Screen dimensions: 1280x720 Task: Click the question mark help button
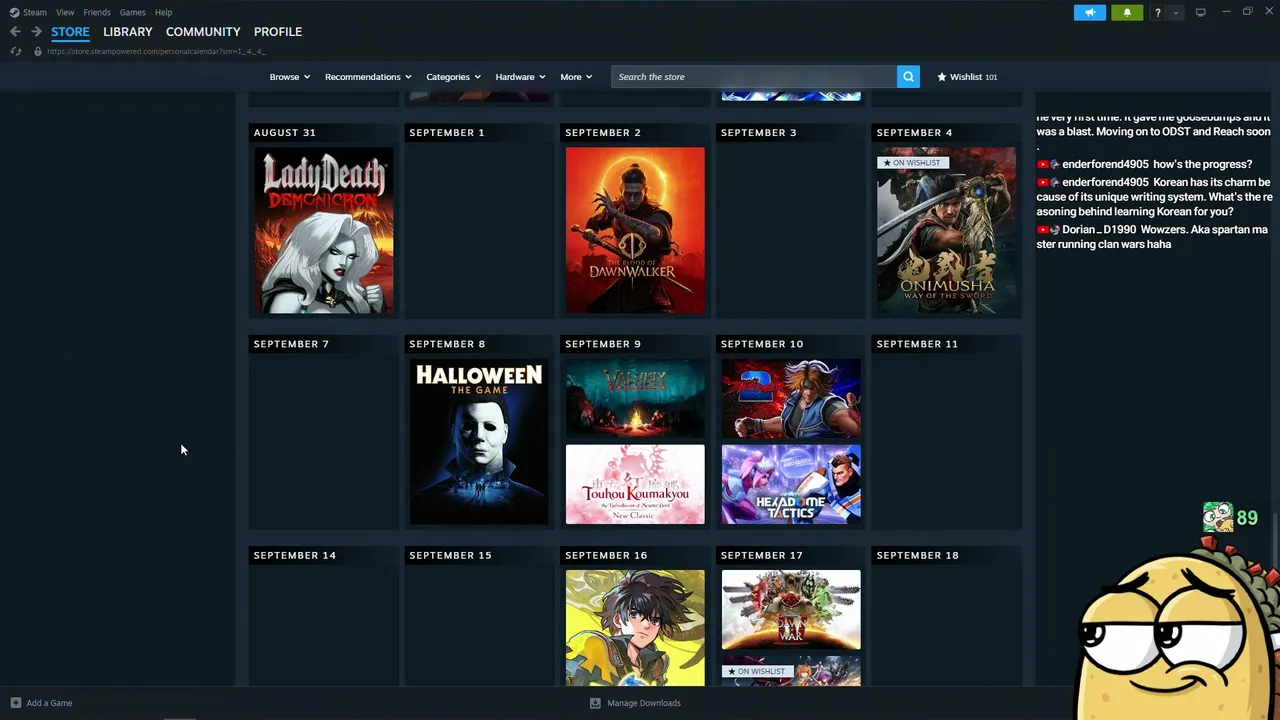1158,12
